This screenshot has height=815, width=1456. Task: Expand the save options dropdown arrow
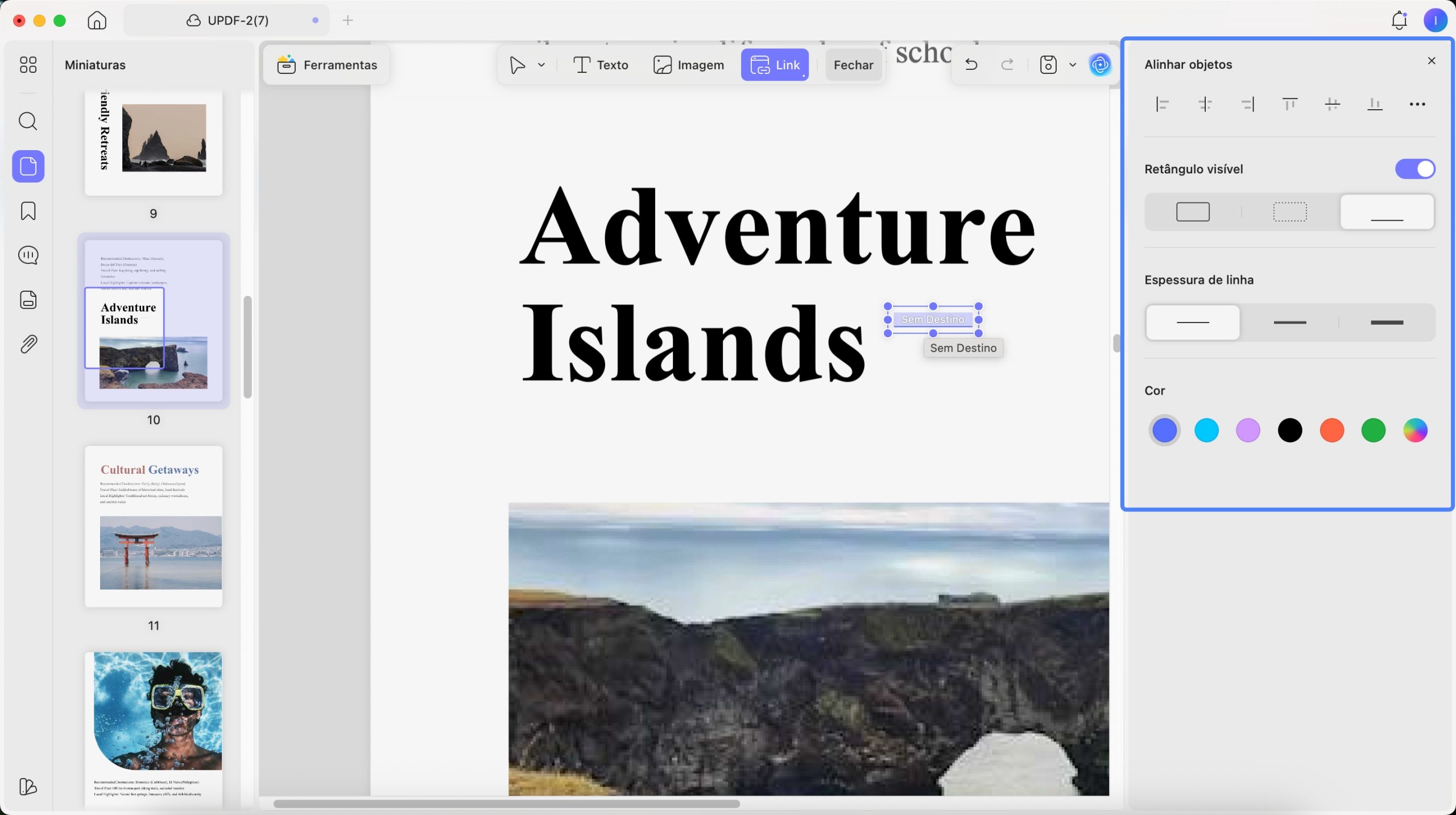1073,65
